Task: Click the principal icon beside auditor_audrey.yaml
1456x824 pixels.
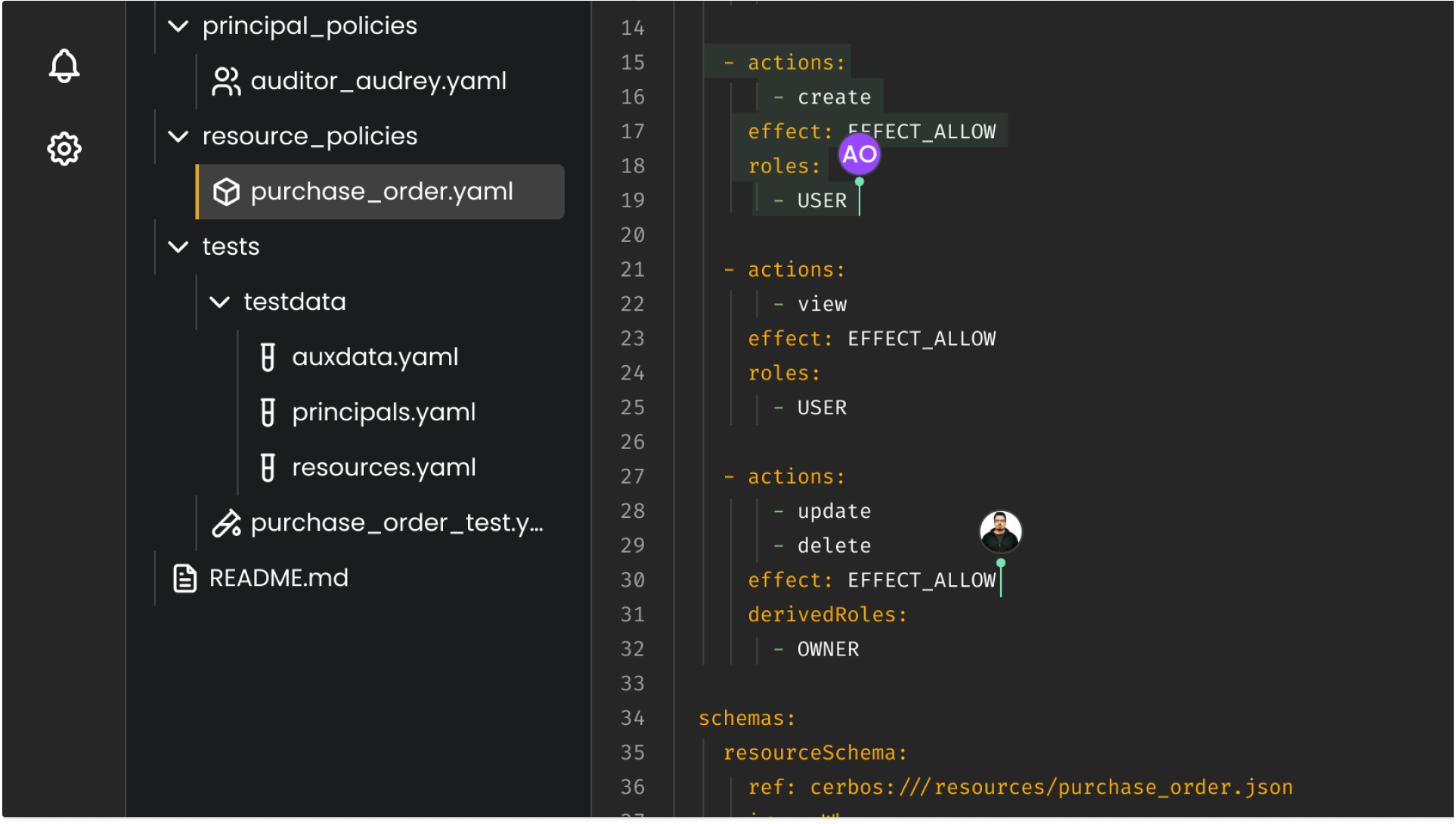Action: 226,81
